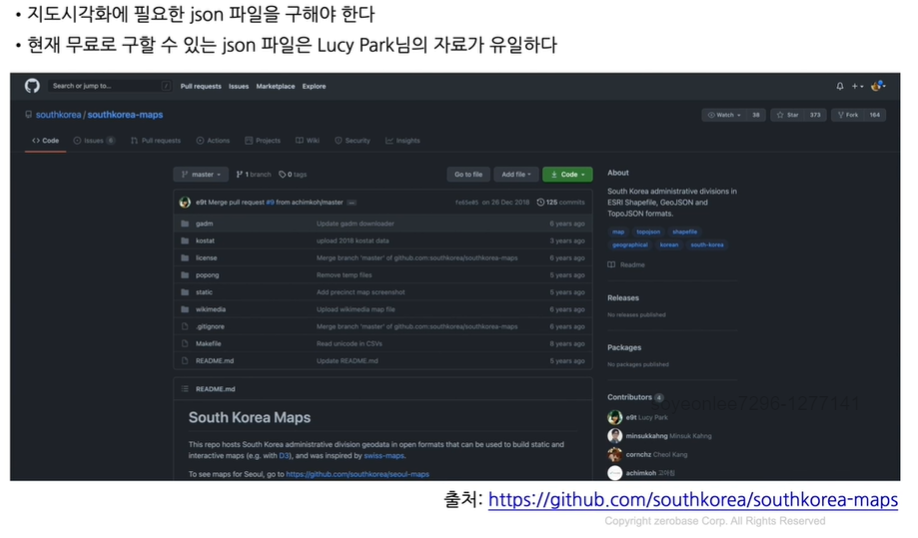The width and height of the screenshot is (918, 538).
Task: Open the user avatar menu
Action: click(x=878, y=86)
